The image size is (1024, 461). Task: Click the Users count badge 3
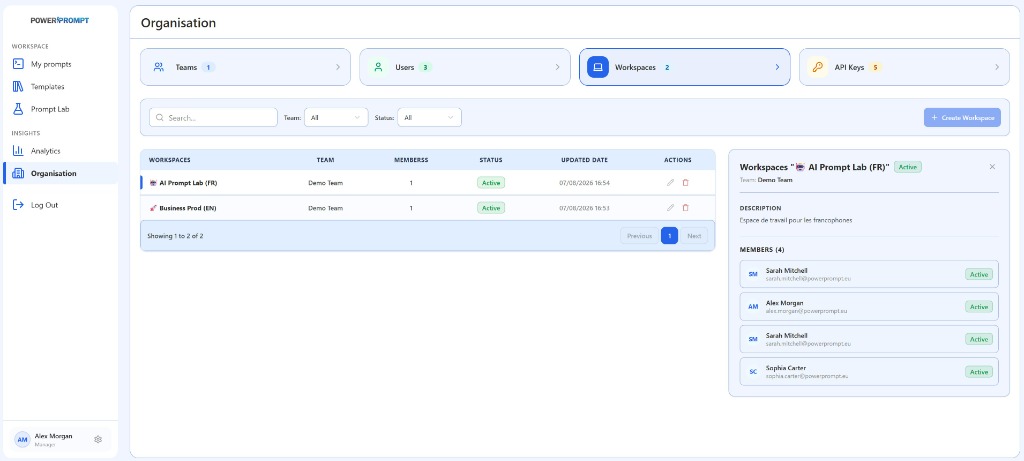[425, 67]
